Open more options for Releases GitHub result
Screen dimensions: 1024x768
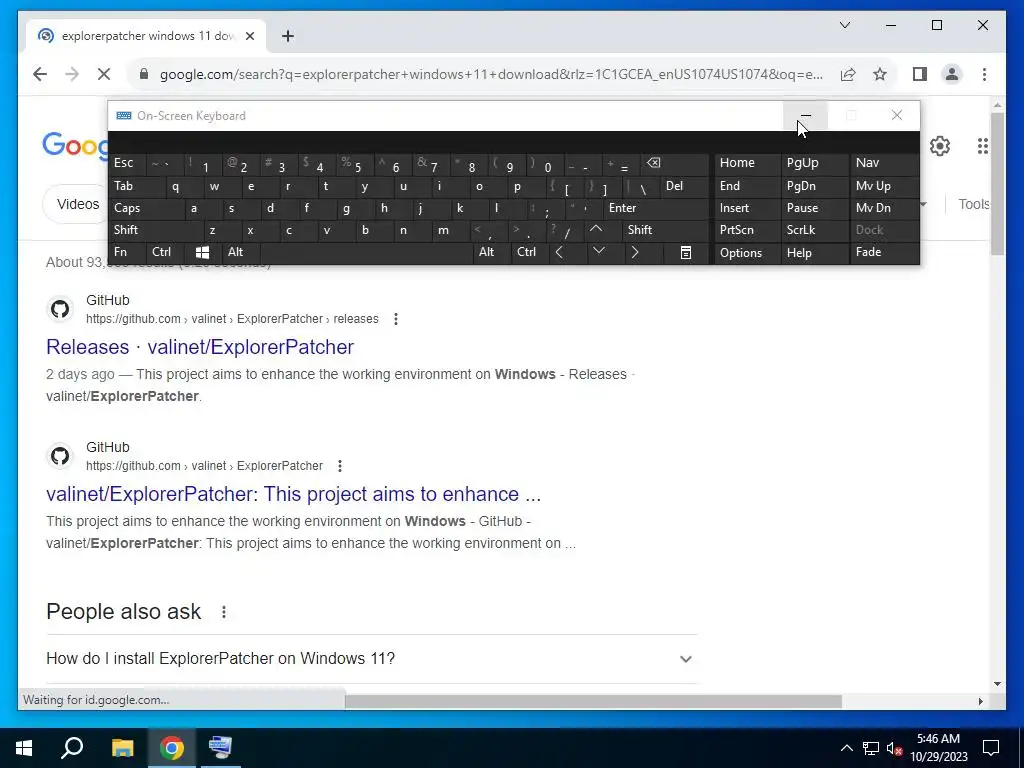396,319
